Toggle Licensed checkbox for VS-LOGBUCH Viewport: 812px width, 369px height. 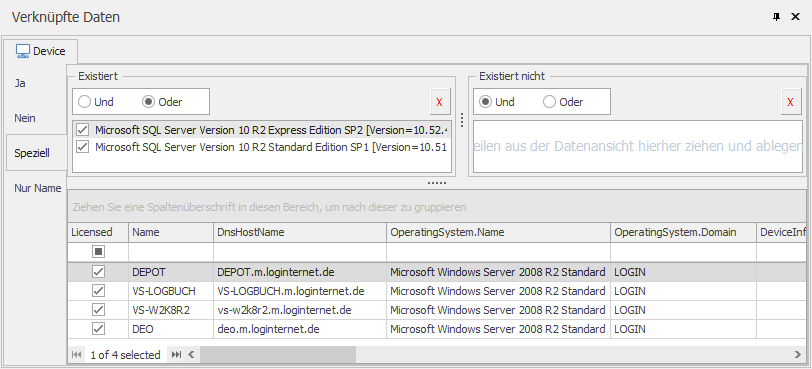click(x=98, y=291)
